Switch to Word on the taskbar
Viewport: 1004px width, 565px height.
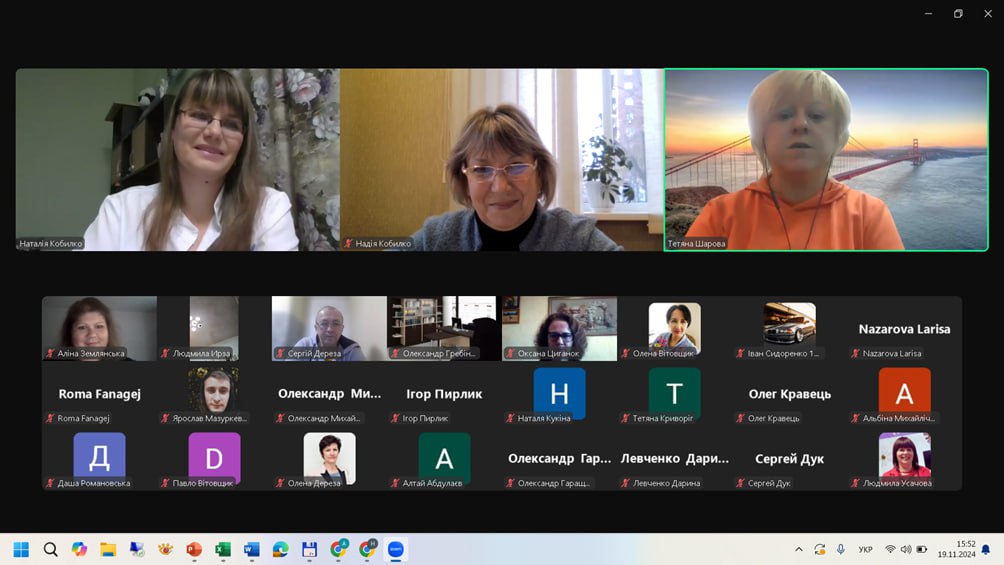pyautogui.click(x=252, y=550)
